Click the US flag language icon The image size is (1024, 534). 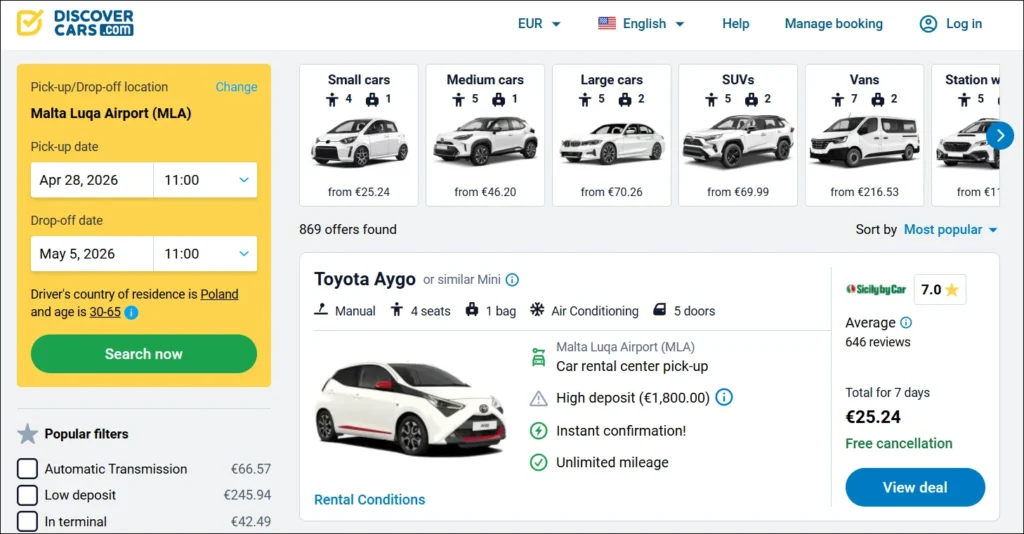607,24
